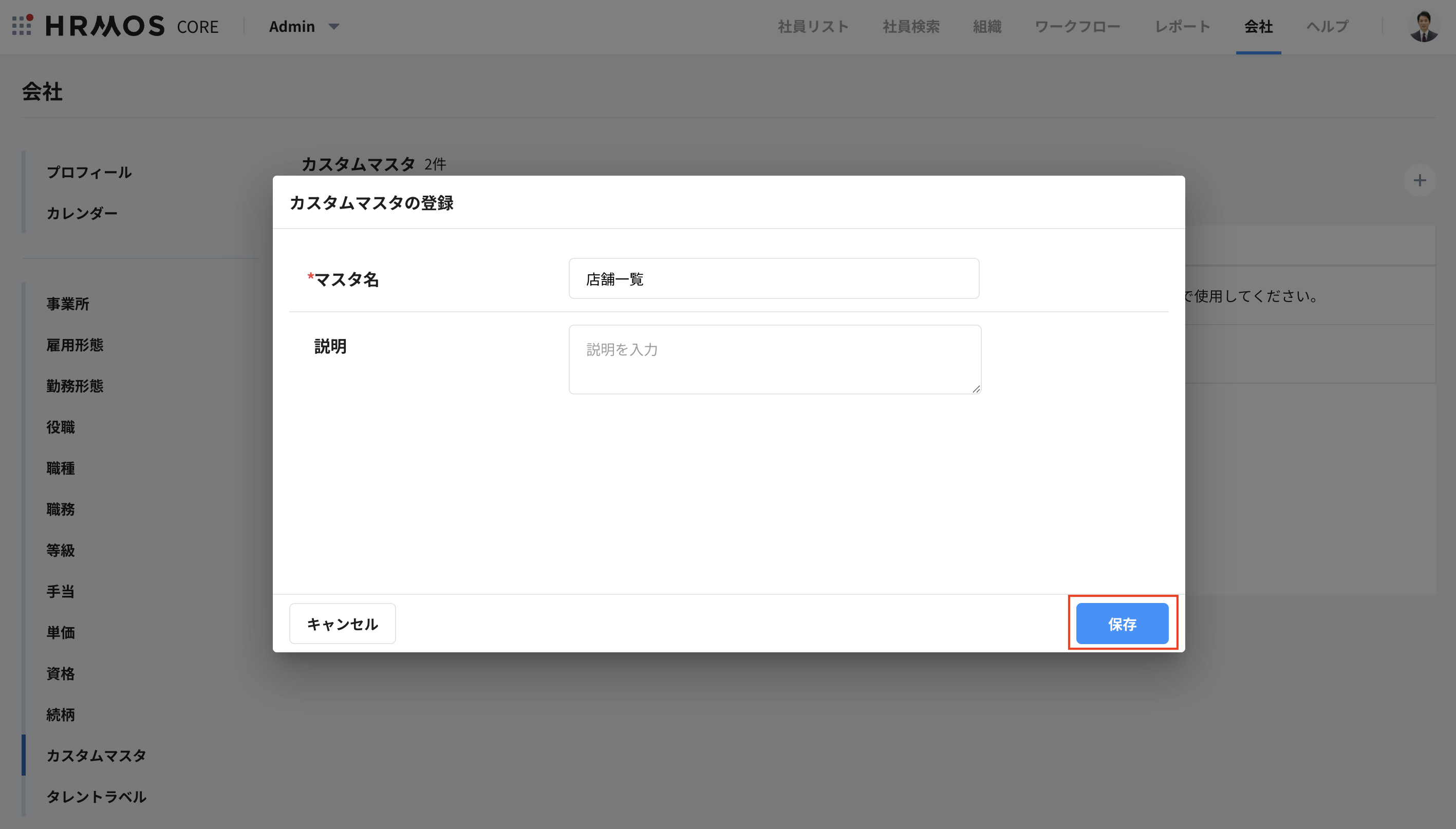The height and width of the screenshot is (829, 1456).
Task: Select the レポート tab
Action: click(1182, 26)
